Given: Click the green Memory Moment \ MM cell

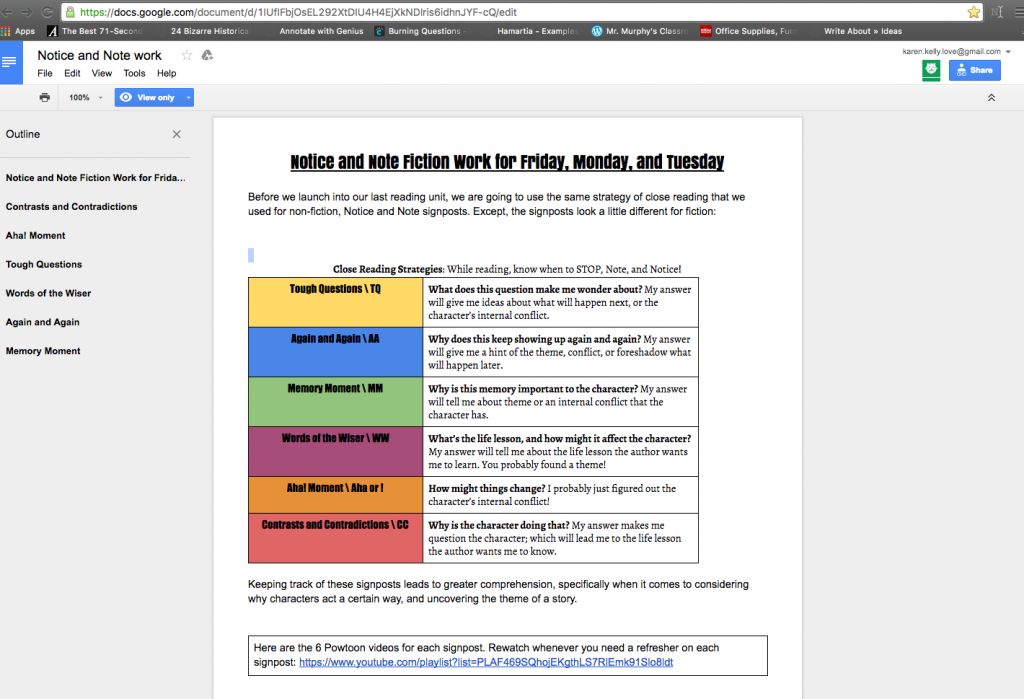Looking at the screenshot, I should click(x=335, y=402).
